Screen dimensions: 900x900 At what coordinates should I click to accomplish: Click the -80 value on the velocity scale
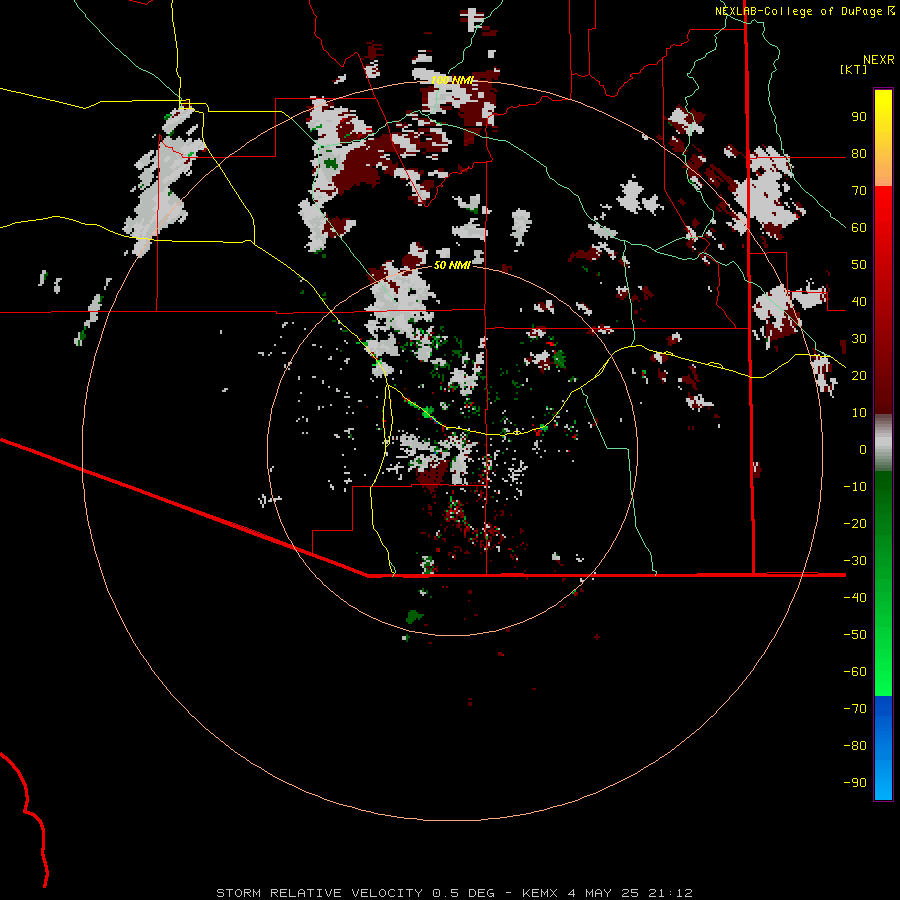[855, 746]
